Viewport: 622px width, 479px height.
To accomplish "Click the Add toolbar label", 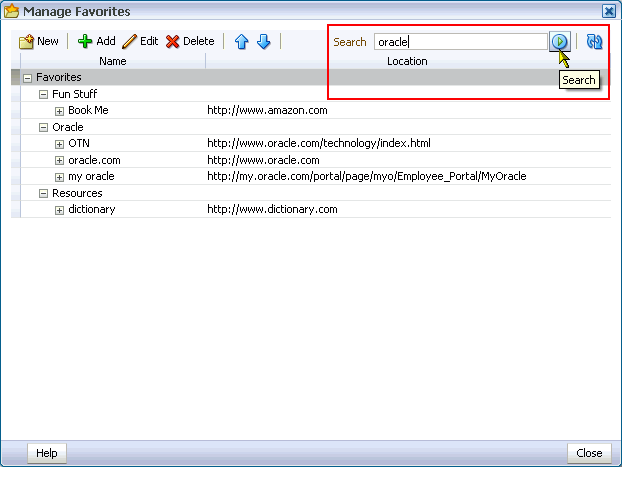I will 106,41.
